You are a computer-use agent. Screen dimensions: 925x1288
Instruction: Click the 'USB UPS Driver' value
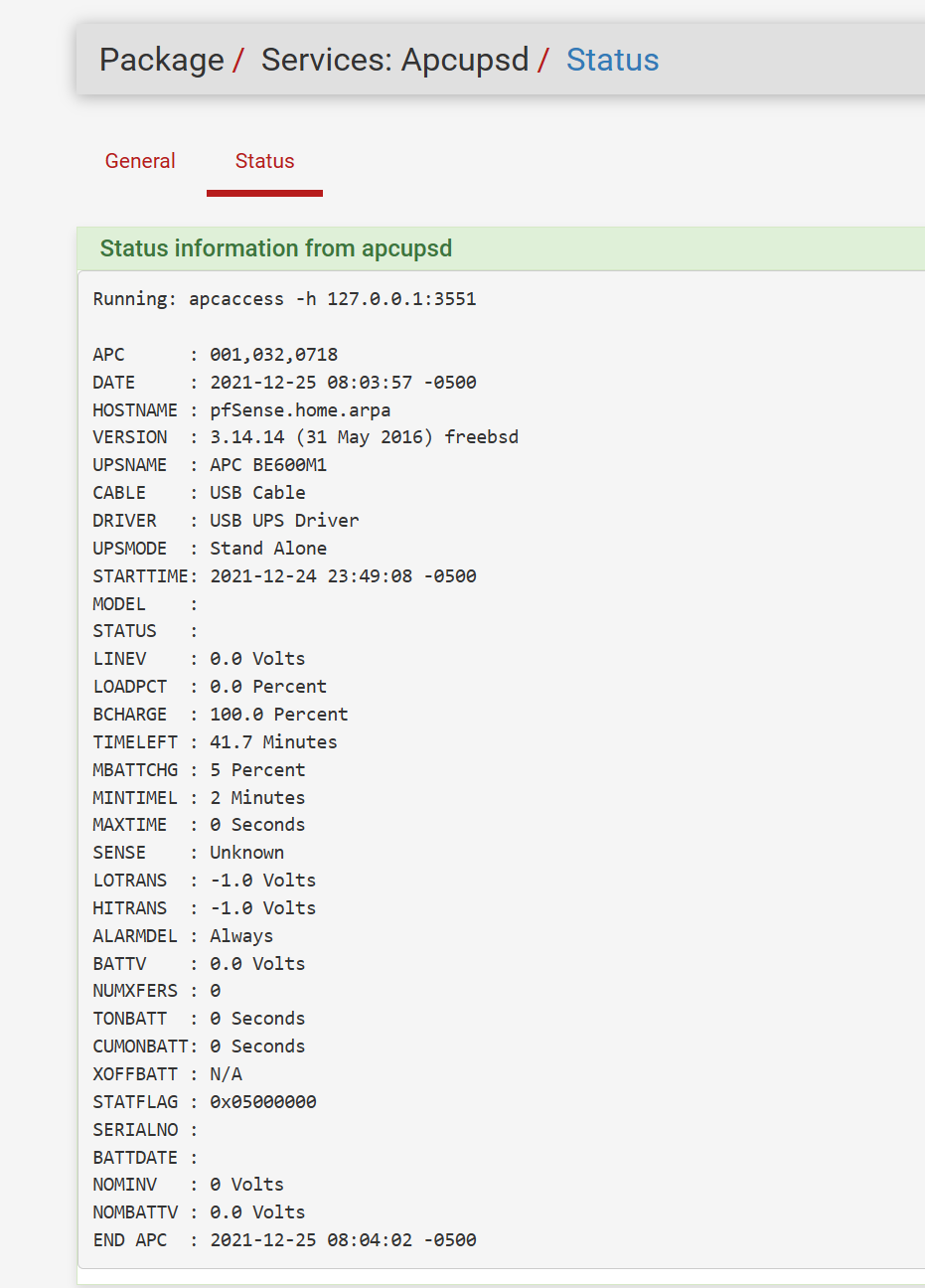tap(285, 521)
